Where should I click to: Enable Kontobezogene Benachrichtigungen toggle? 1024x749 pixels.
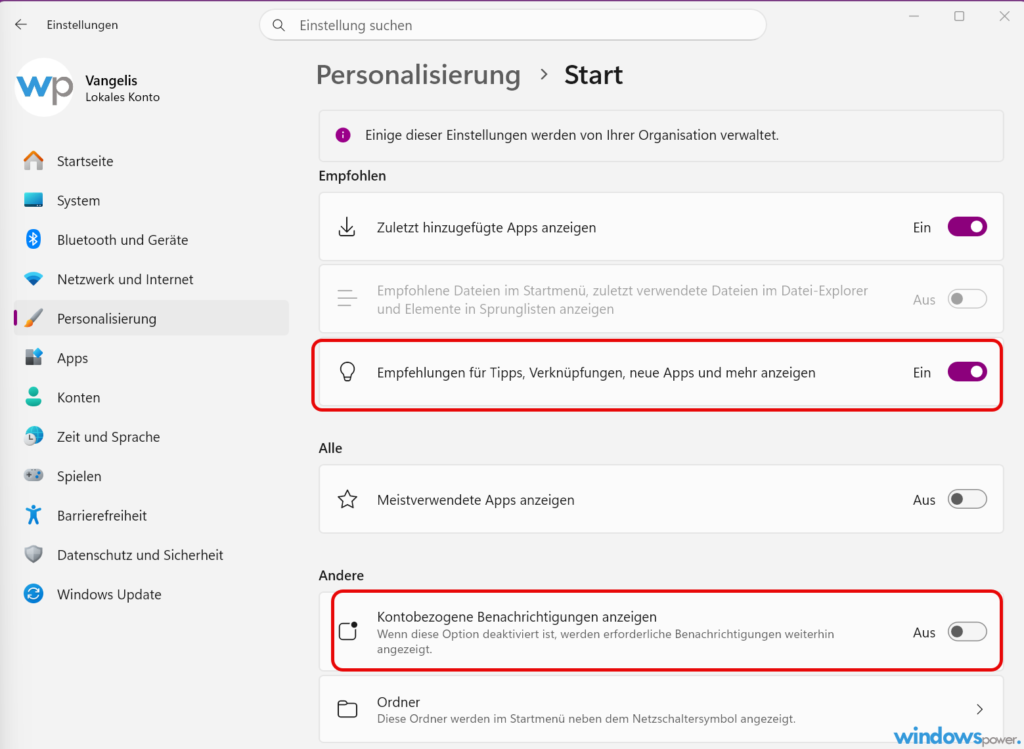[967, 632]
